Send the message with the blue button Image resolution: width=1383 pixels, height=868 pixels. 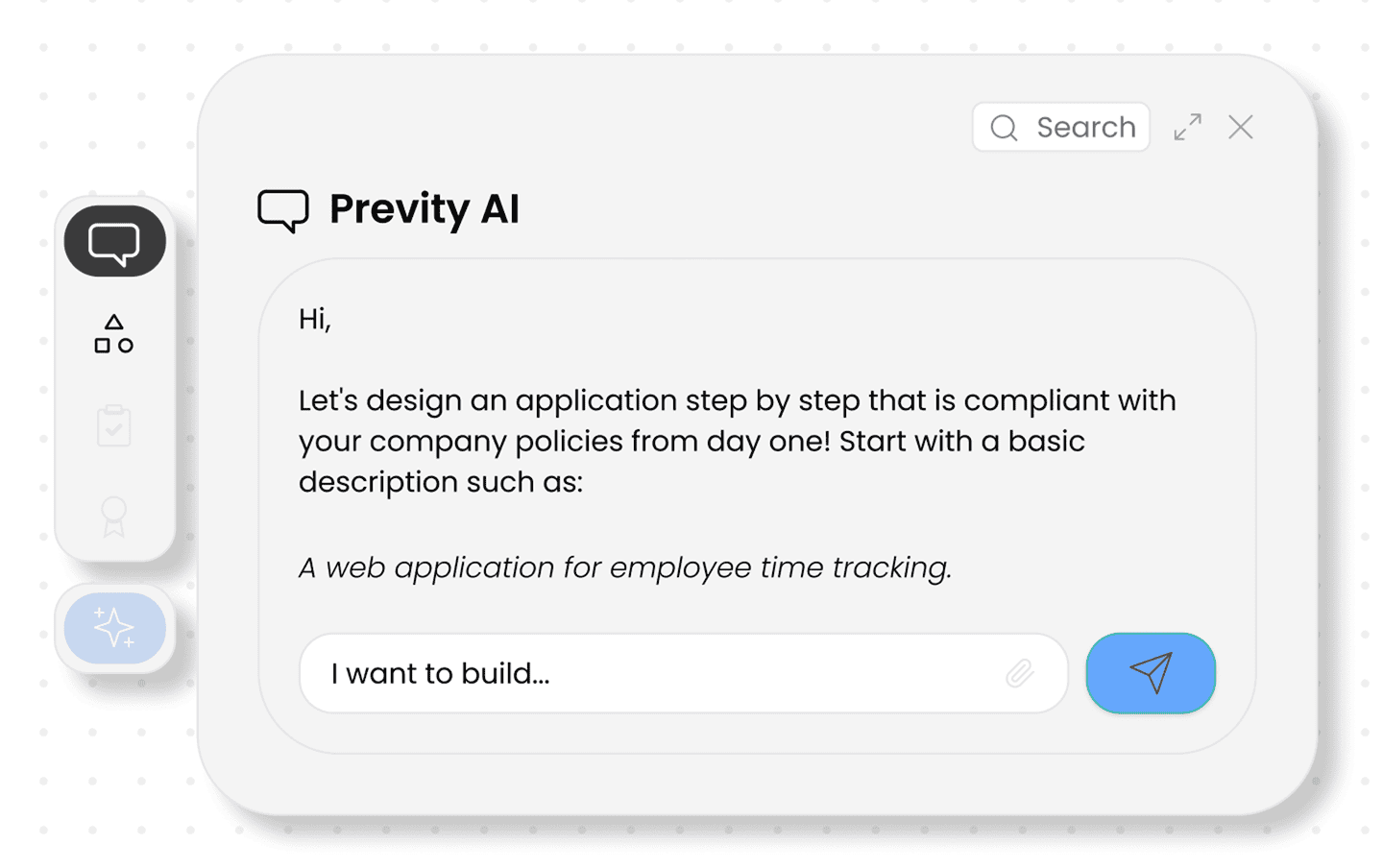pos(1151,673)
